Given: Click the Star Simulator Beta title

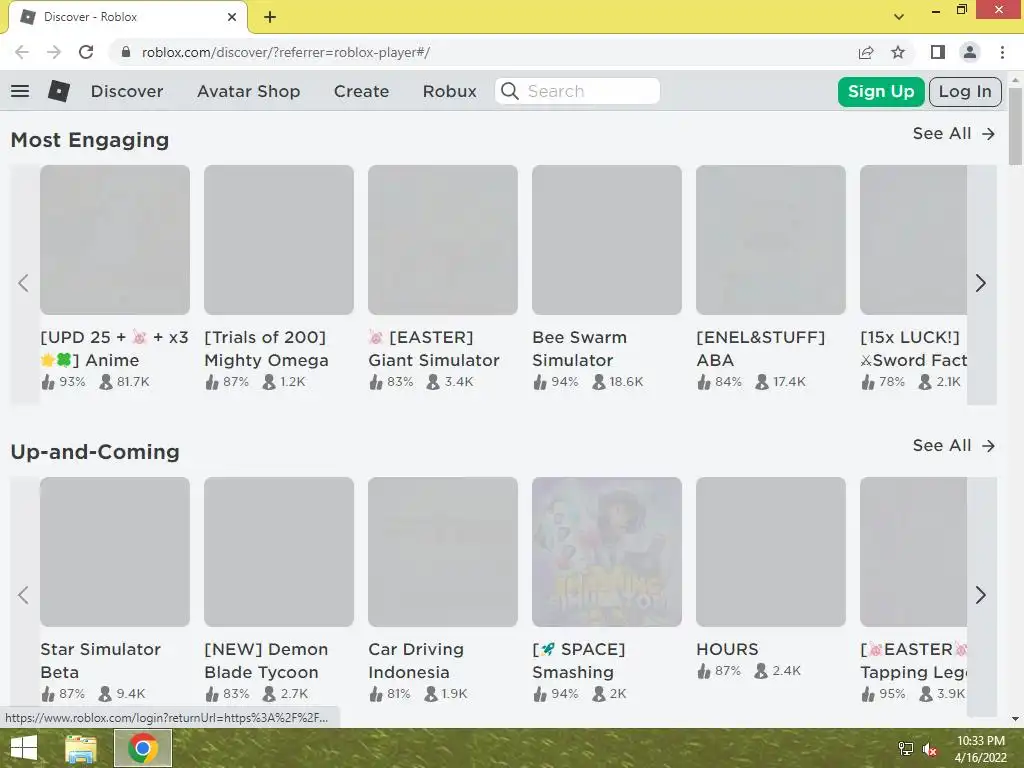Looking at the screenshot, I should tap(101, 661).
